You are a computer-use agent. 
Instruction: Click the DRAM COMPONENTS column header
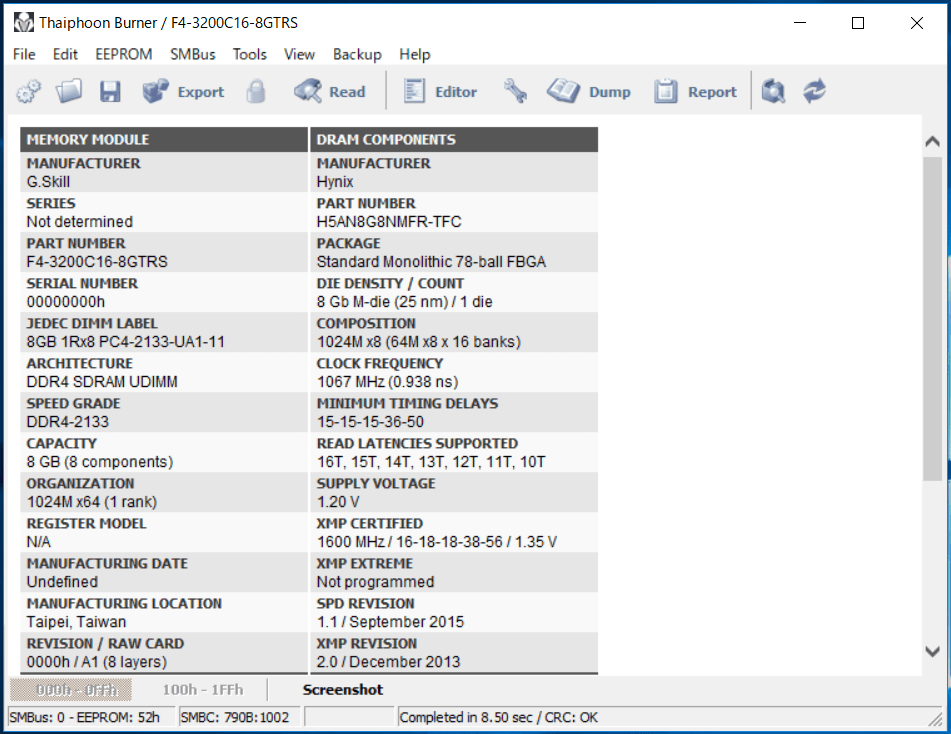coord(454,140)
